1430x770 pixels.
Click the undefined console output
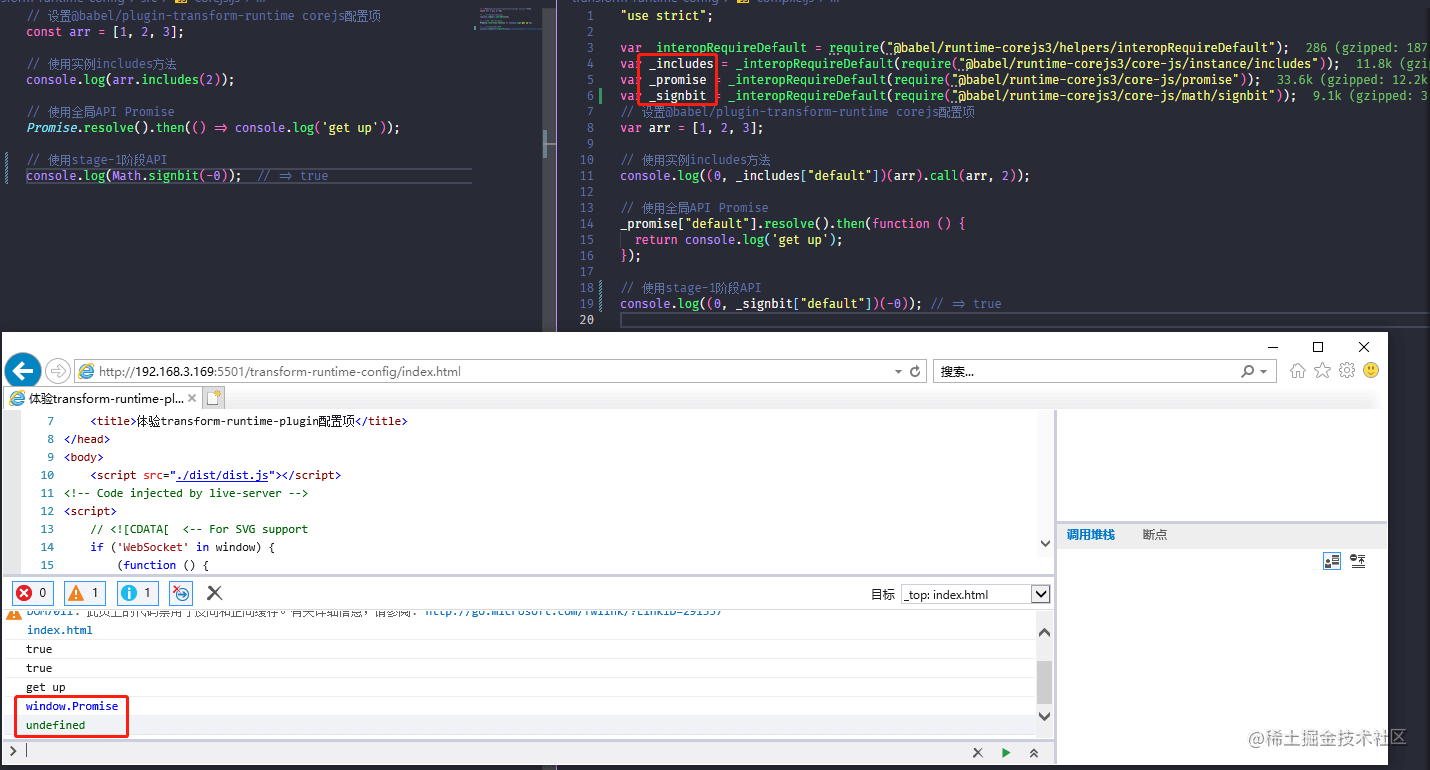(56, 725)
